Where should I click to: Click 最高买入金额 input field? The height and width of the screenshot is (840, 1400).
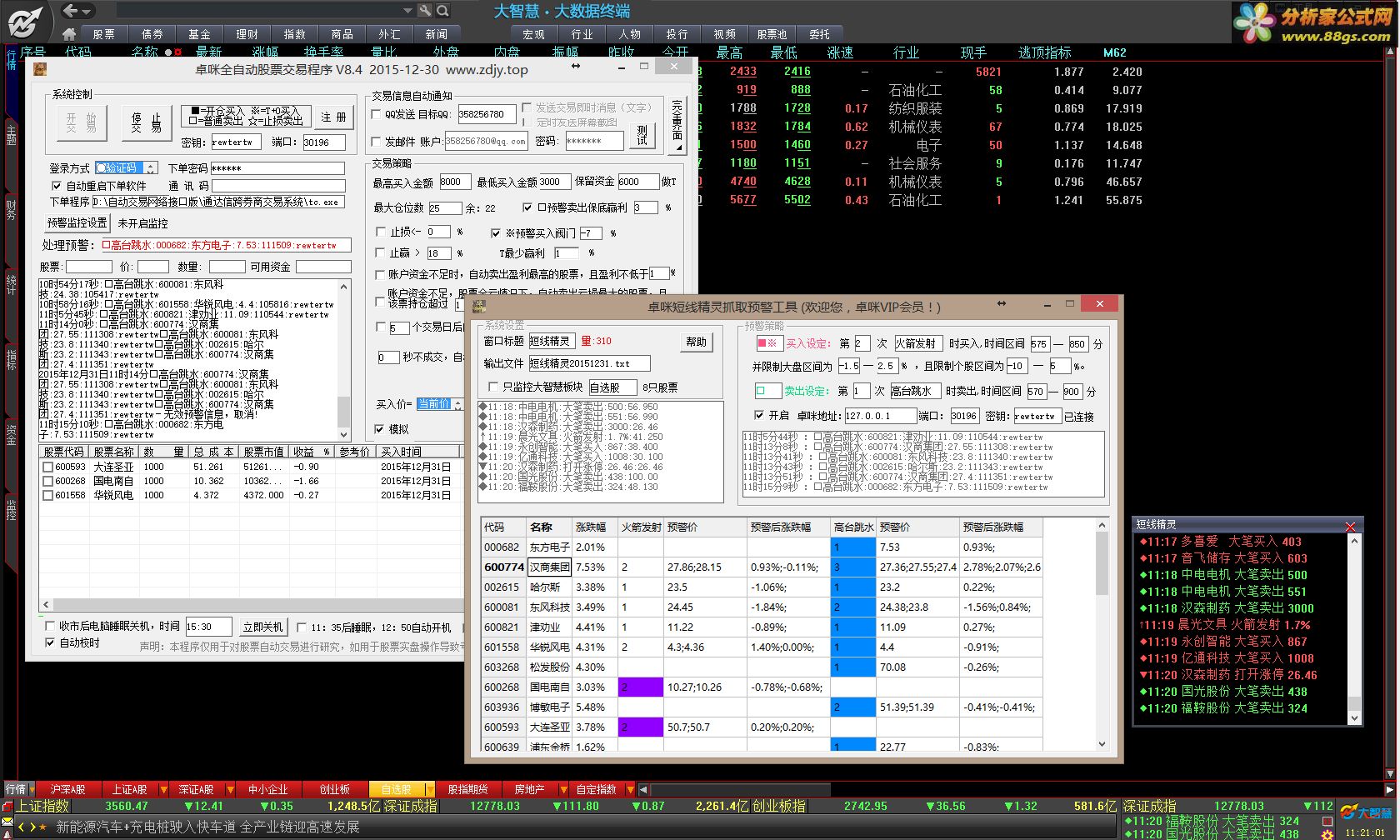tap(455, 182)
